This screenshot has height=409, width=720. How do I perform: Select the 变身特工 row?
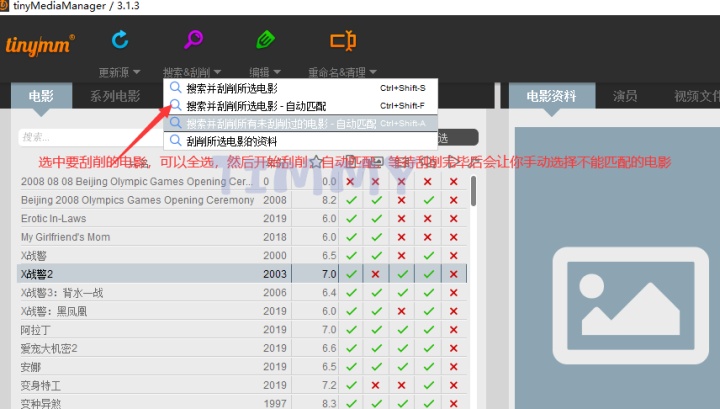(242, 385)
